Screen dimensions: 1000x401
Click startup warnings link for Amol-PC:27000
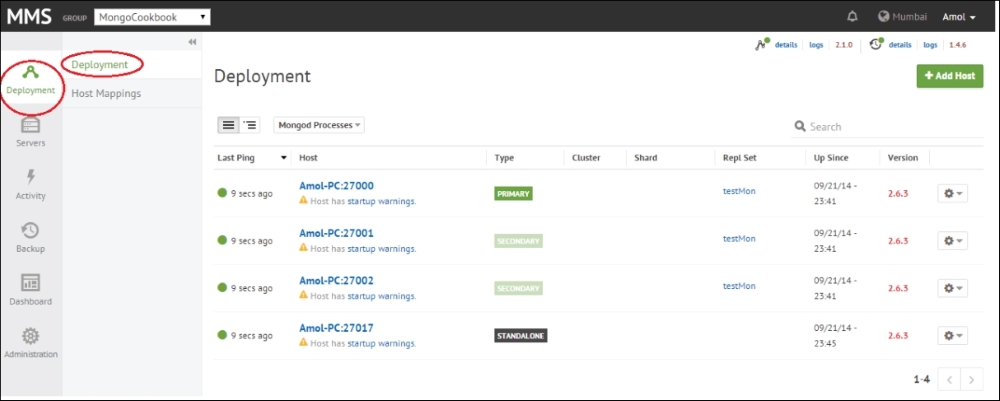coord(381,201)
